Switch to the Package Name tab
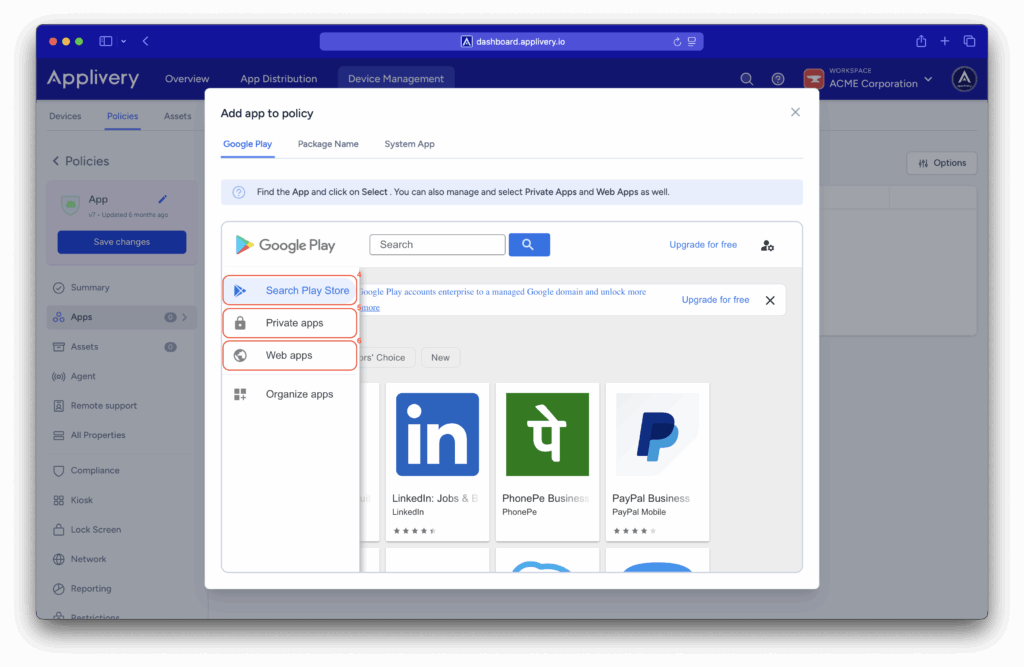1024x667 pixels. click(328, 144)
